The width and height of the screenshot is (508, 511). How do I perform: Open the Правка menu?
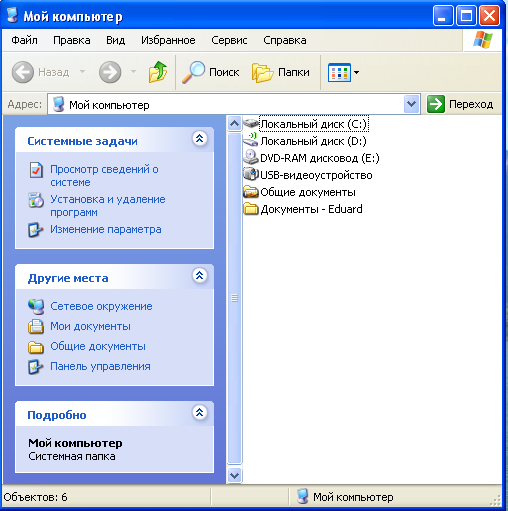click(x=72, y=40)
